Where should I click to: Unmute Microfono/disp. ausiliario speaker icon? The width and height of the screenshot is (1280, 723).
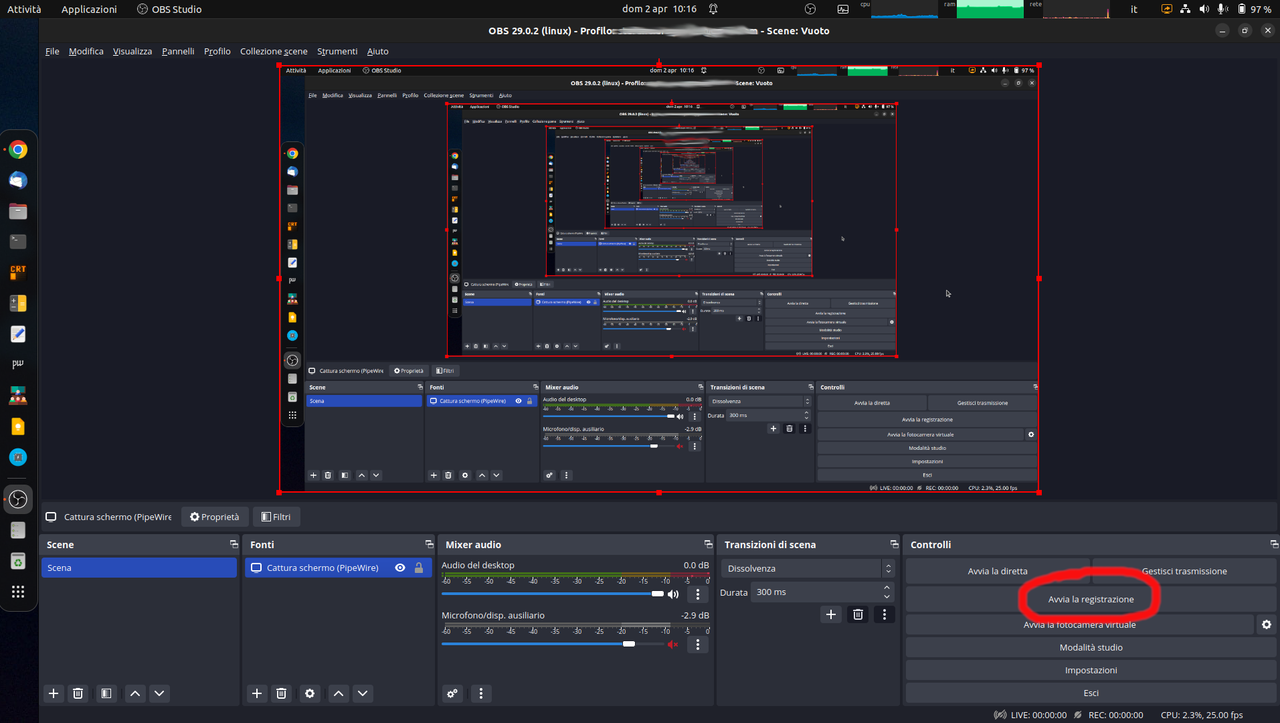point(673,644)
